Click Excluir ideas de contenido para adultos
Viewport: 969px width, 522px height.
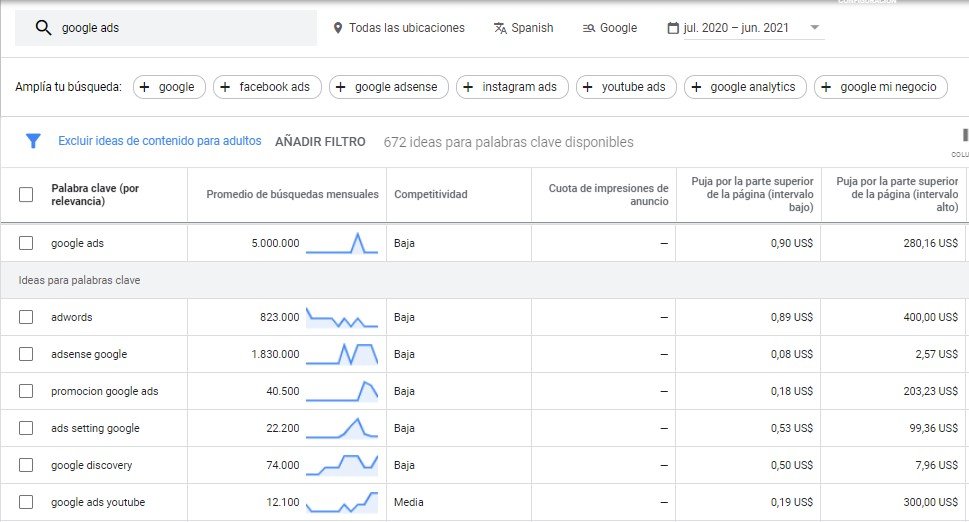pos(159,141)
